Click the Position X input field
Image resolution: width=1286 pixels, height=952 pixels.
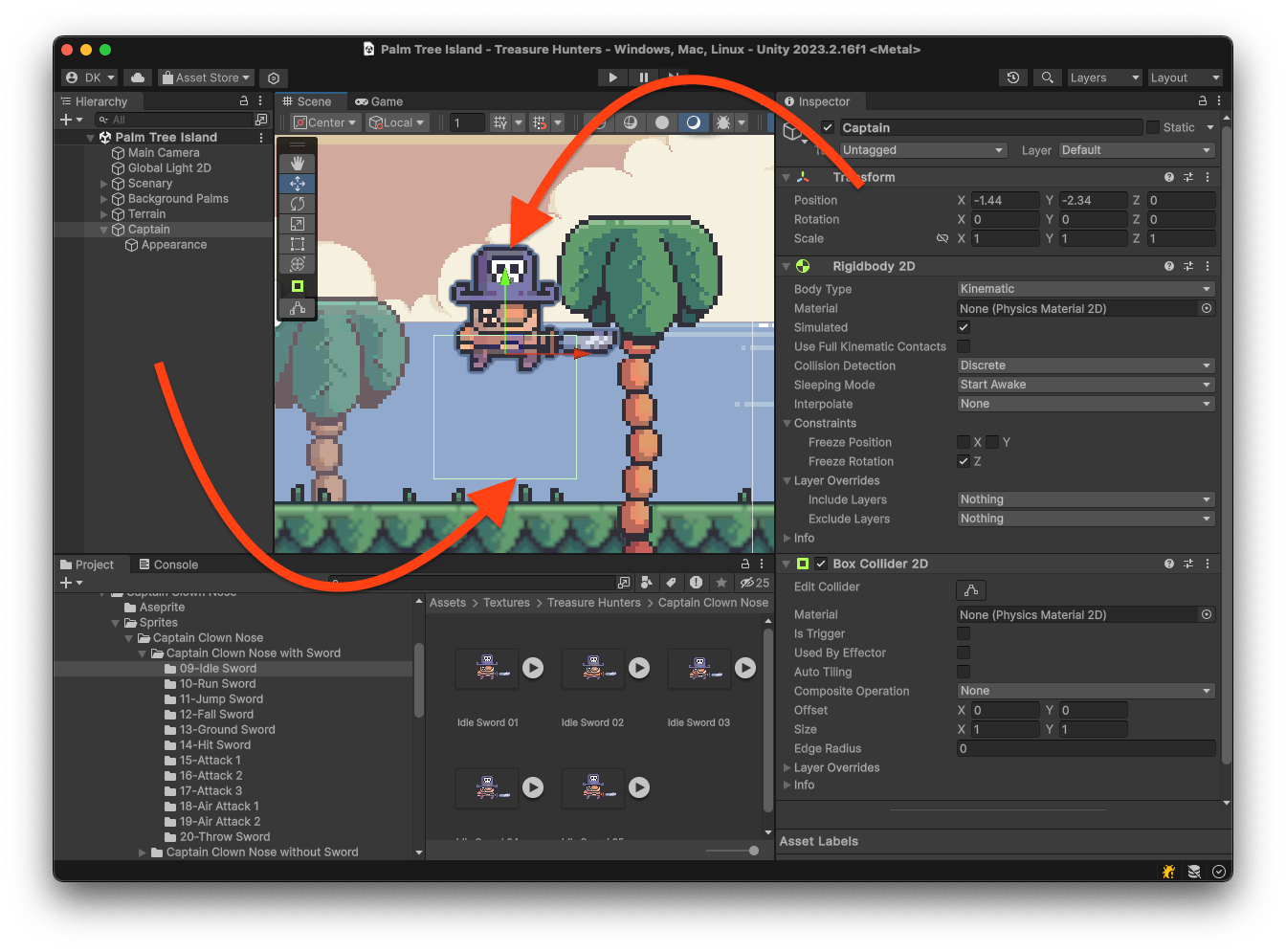[1004, 200]
